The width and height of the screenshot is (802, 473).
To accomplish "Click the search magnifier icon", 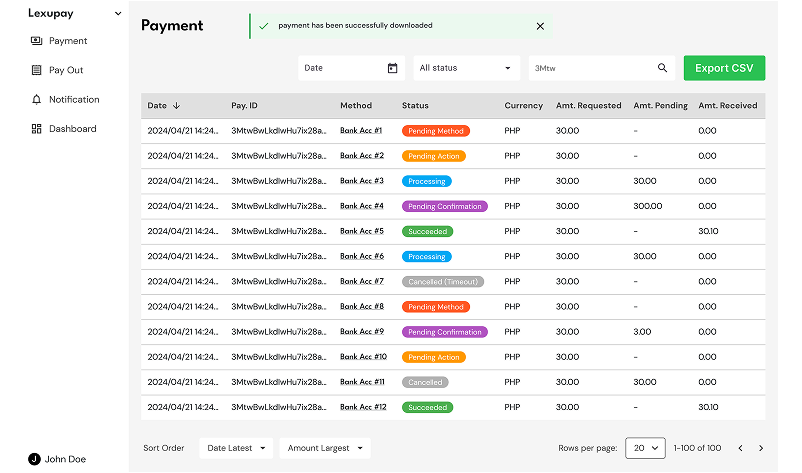I will tap(662, 68).
